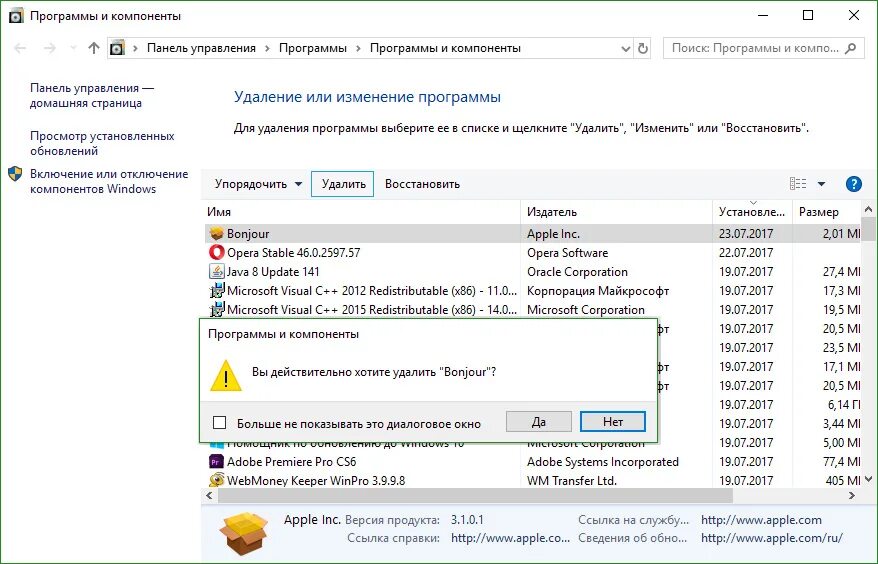Click the Windows features shield icon

pos(15,174)
